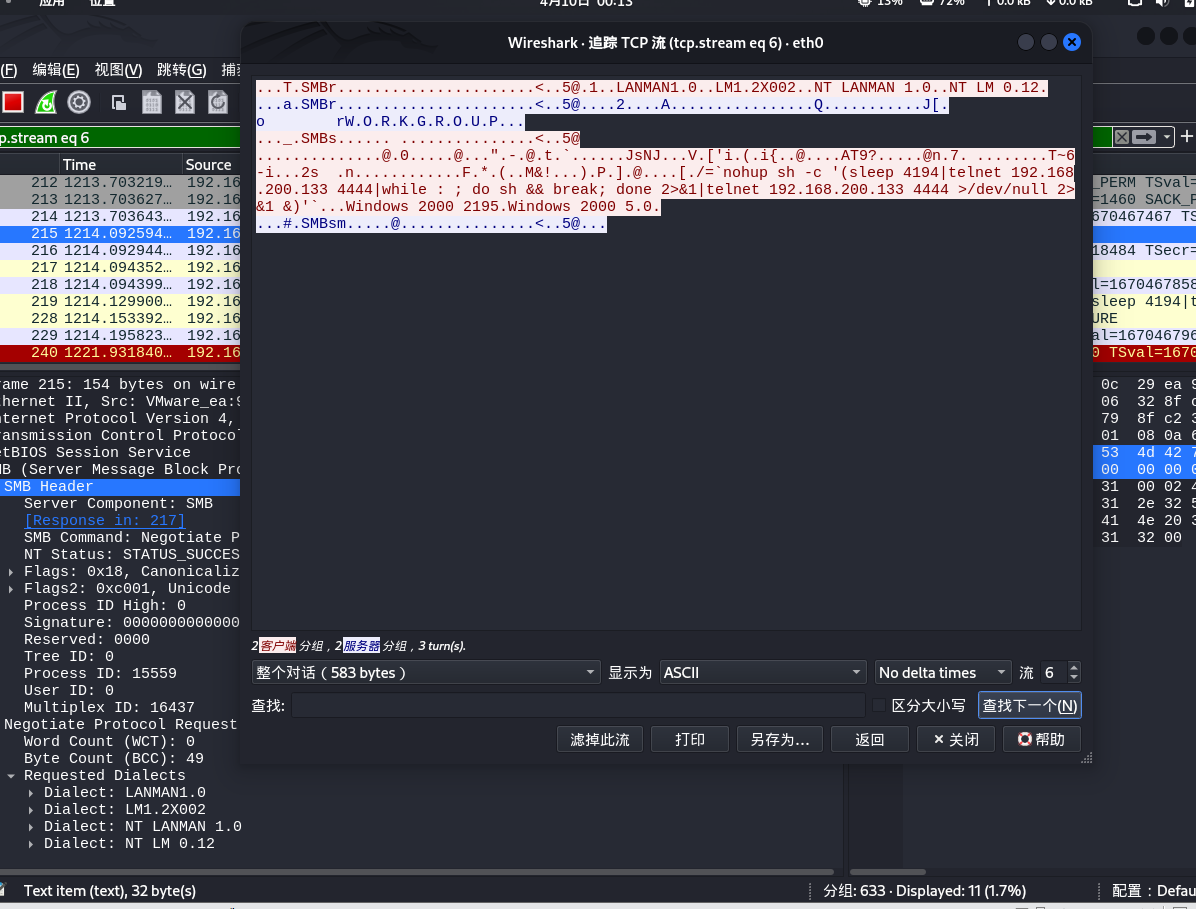Click the Source column header
The width and height of the screenshot is (1196, 909).
(x=211, y=165)
